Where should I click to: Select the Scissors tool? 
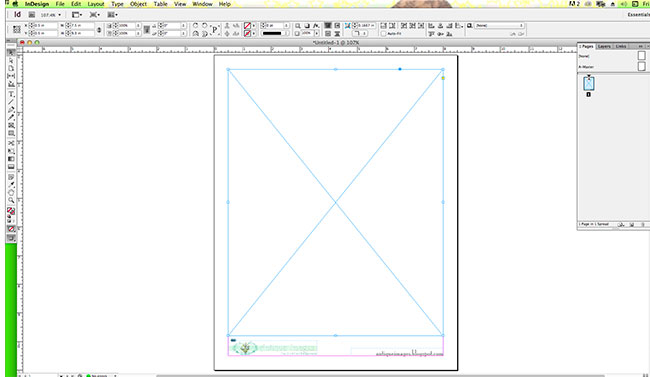point(11,143)
